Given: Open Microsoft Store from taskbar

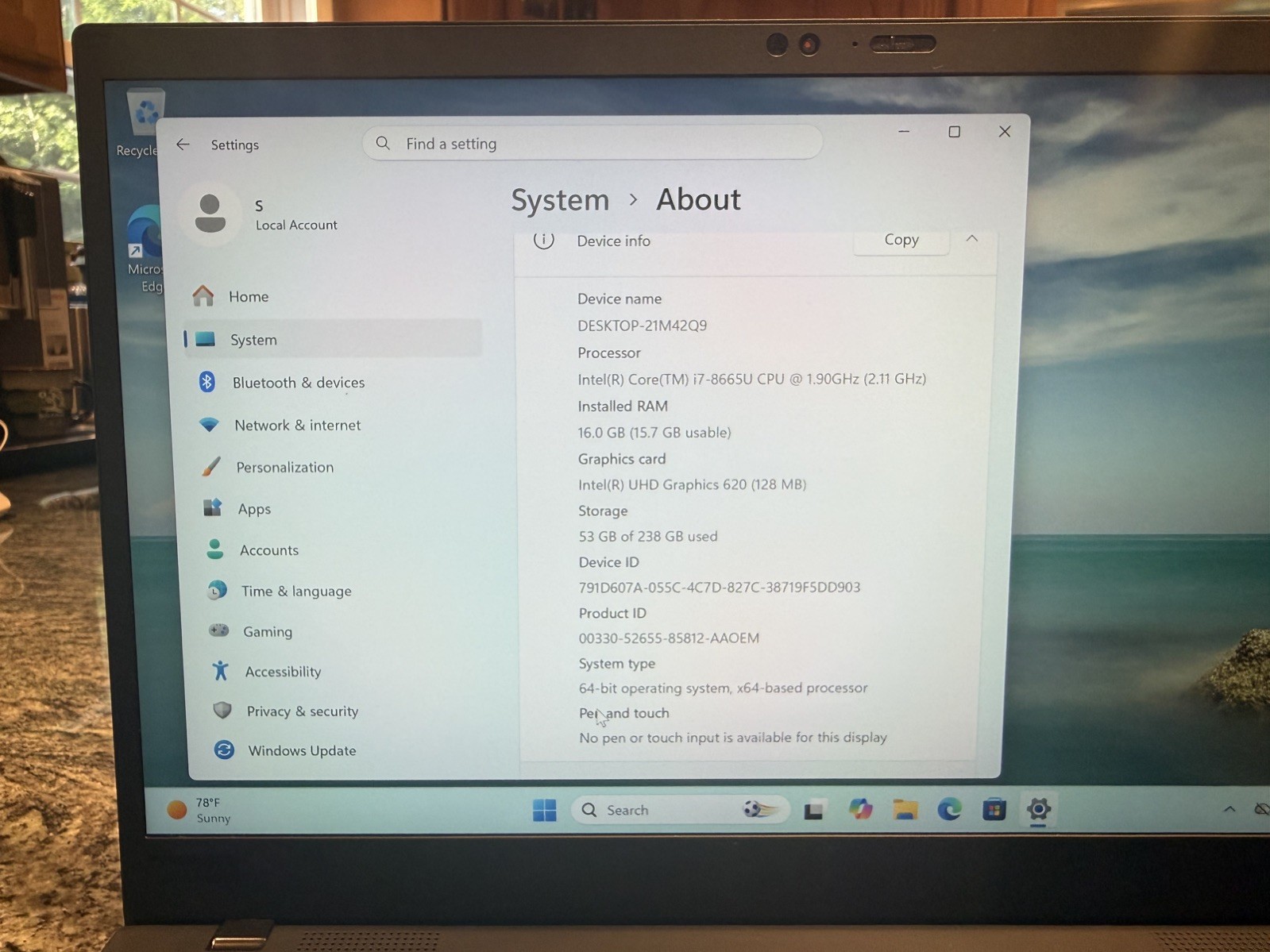Looking at the screenshot, I should 994,810.
